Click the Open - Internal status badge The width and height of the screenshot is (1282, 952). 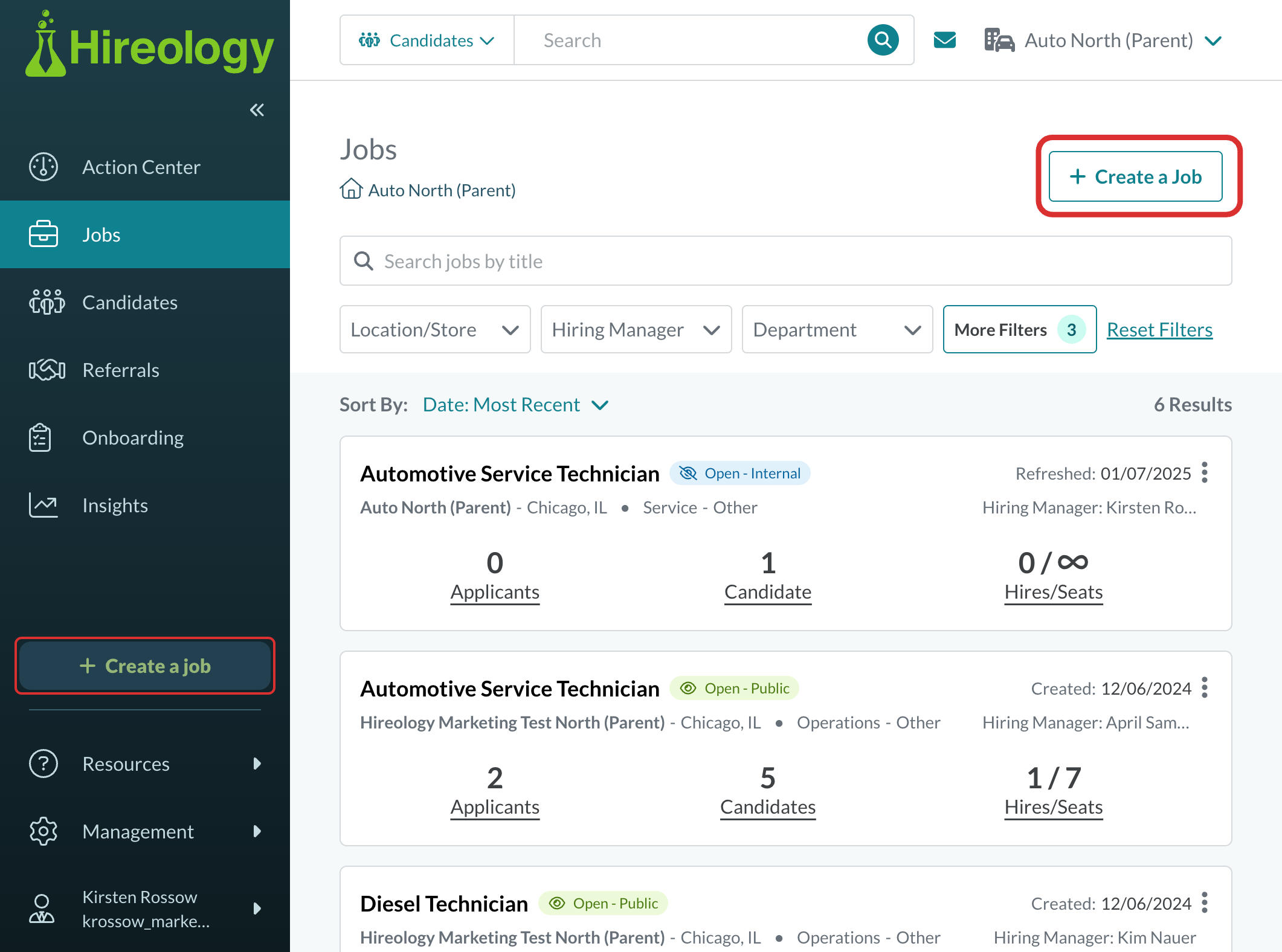[740, 474]
